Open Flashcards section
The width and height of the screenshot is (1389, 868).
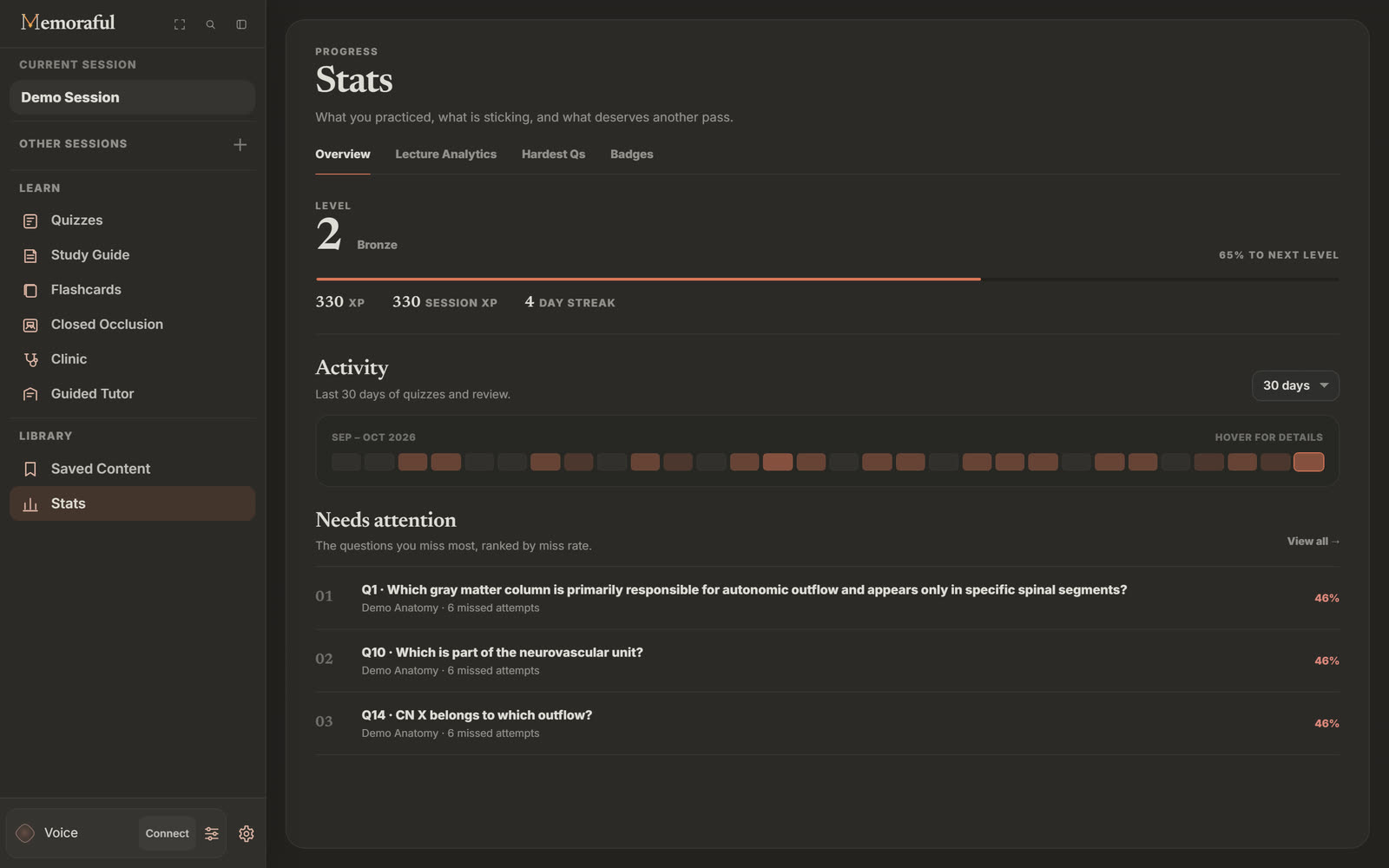click(132, 290)
